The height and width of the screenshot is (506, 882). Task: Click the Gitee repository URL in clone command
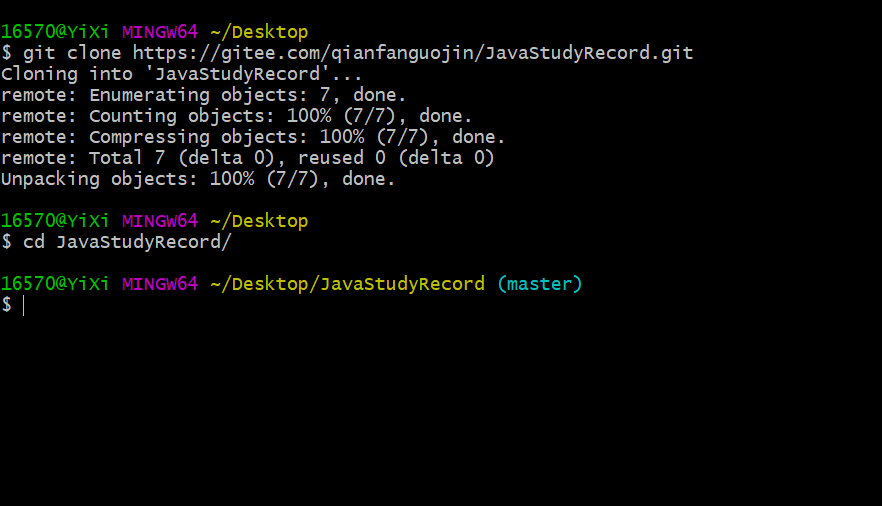coord(412,53)
